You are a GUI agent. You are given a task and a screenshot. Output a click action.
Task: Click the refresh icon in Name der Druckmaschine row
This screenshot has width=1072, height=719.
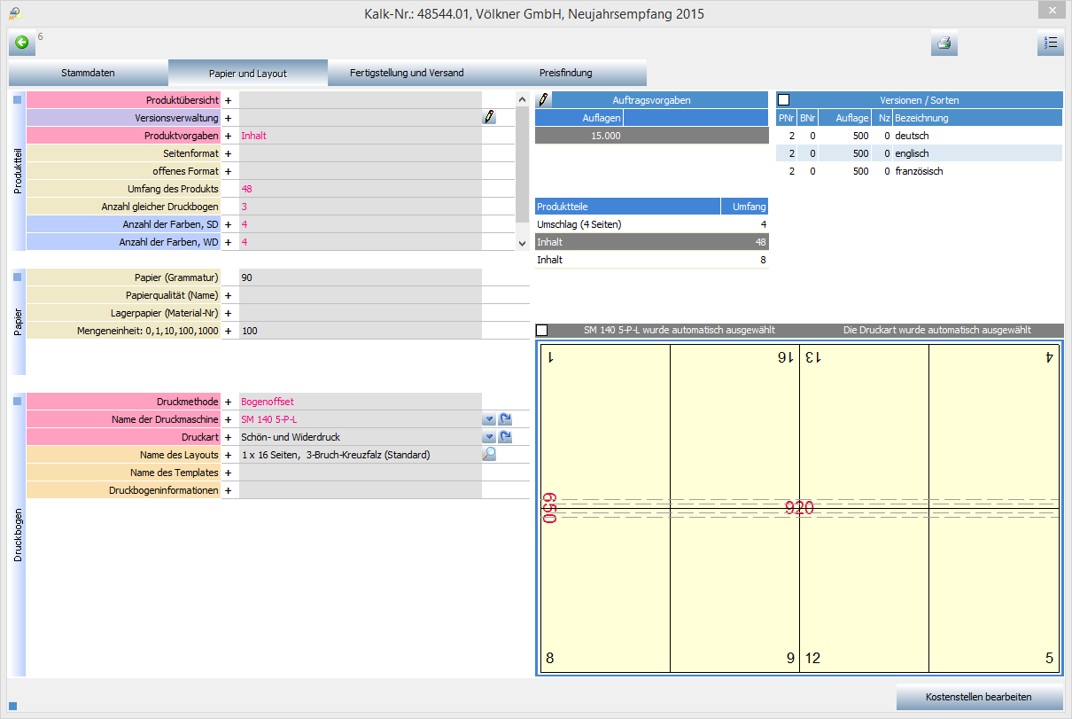click(x=506, y=420)
